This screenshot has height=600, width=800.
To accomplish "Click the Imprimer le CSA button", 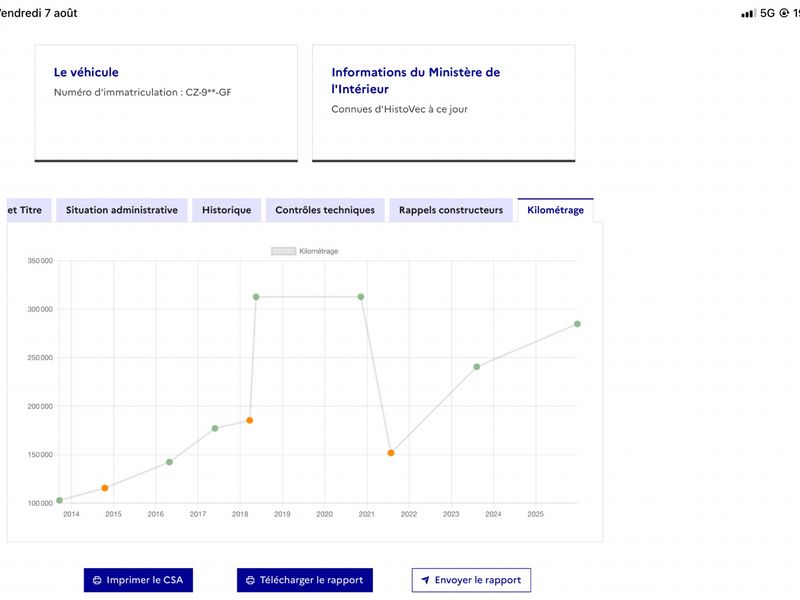I will pyautogui.click(x=138, y=580).
